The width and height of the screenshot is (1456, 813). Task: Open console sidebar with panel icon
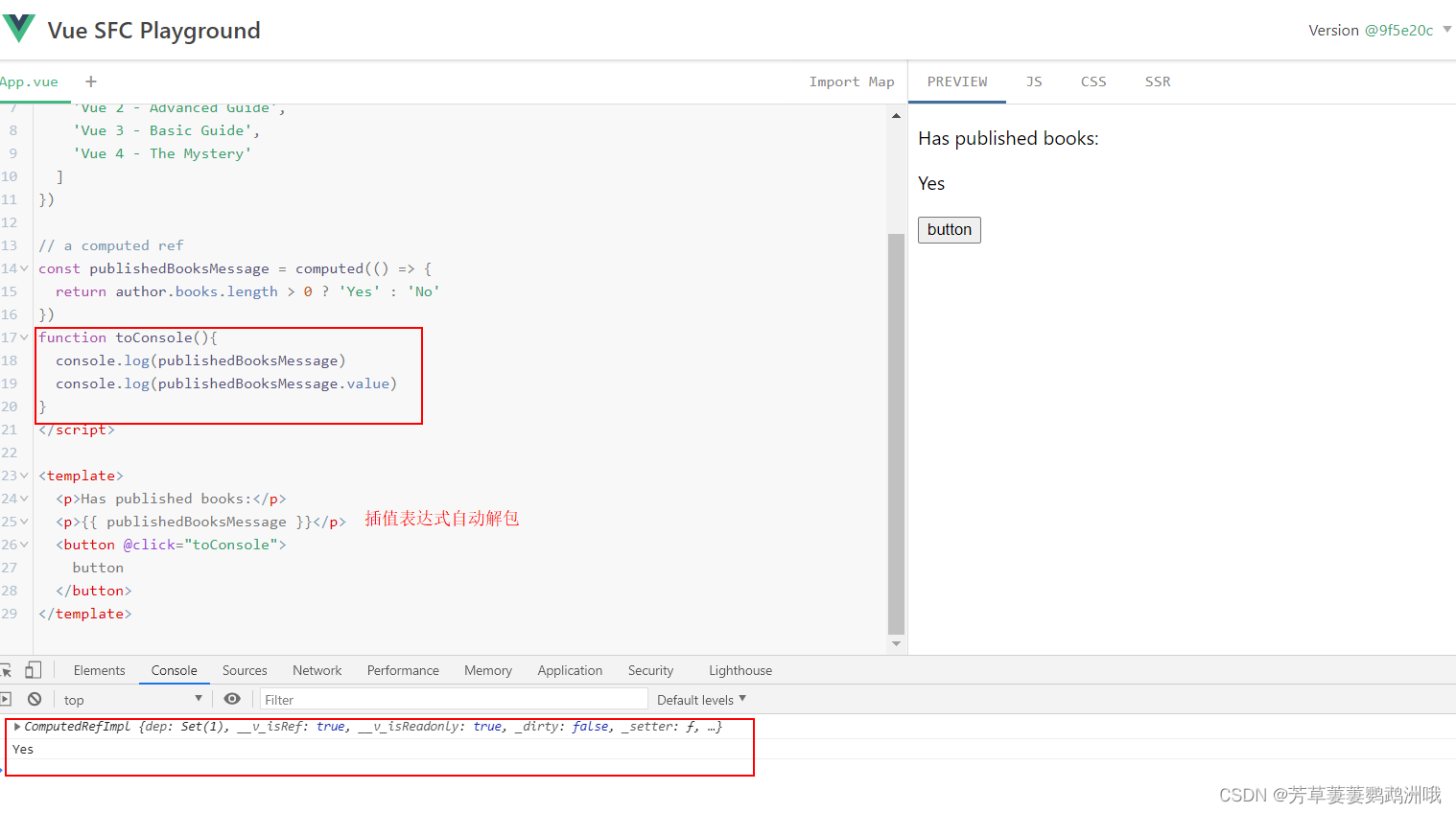pos(7,699)
